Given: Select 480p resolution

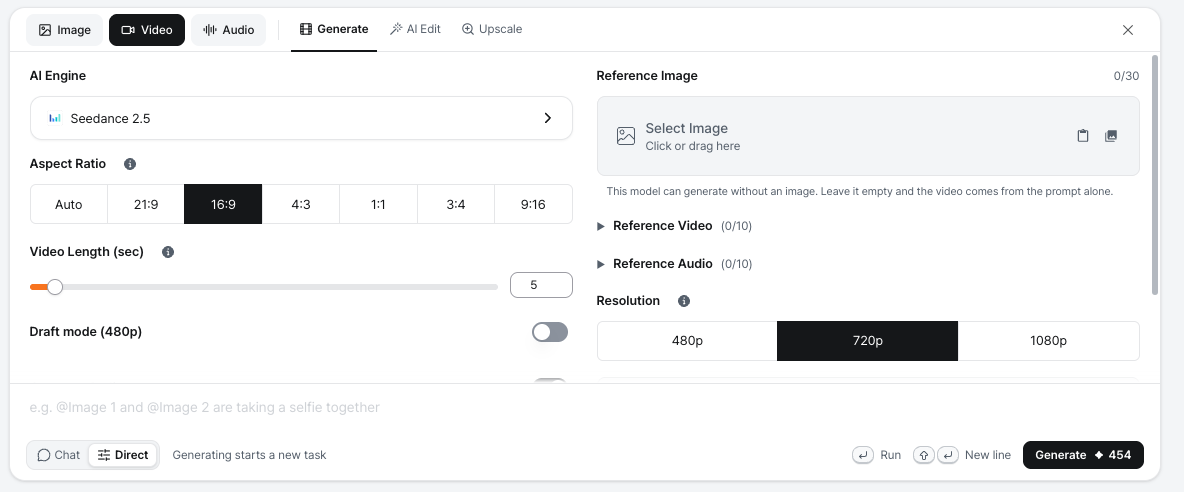Looking at the screenshot, I should click(687, 341).
